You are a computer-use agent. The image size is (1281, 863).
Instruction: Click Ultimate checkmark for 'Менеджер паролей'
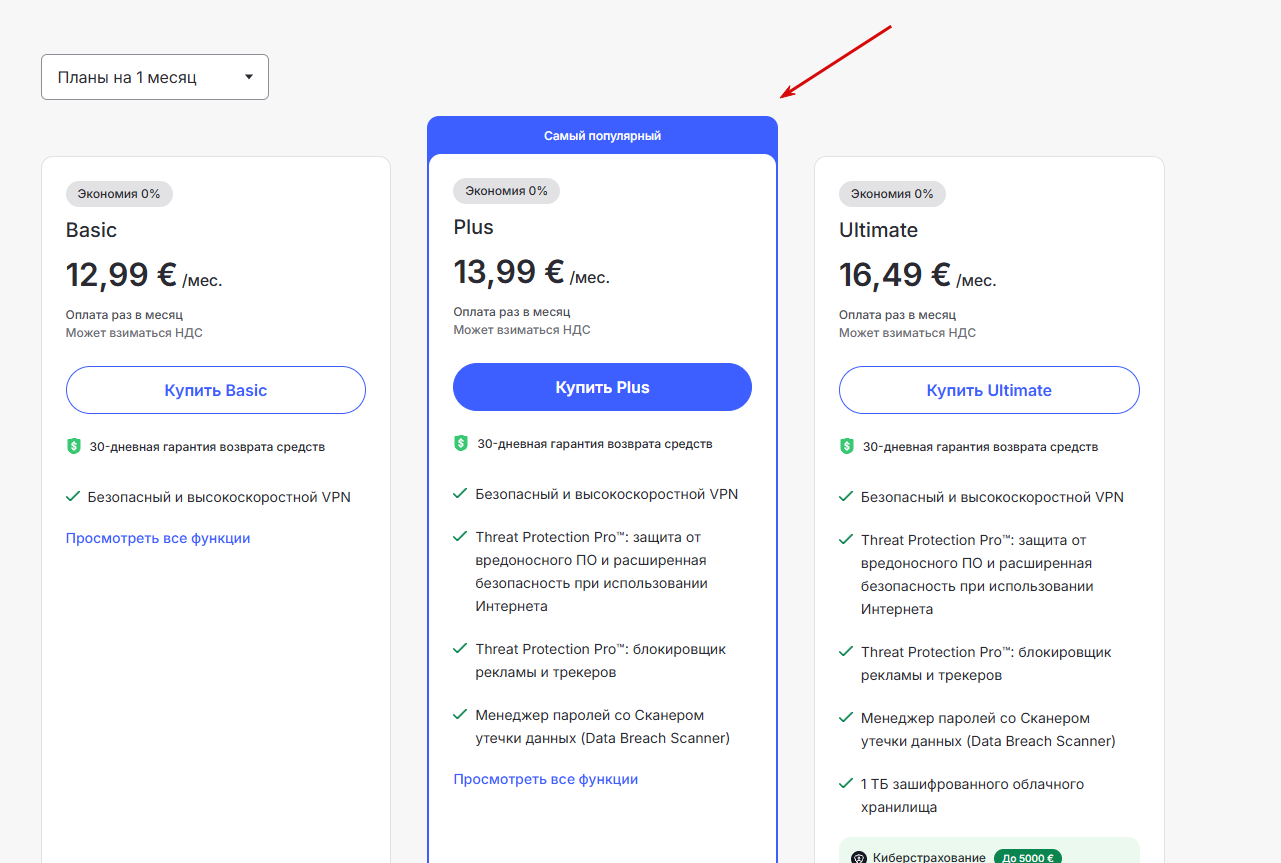pyautogui.click(x=846, y=717)
